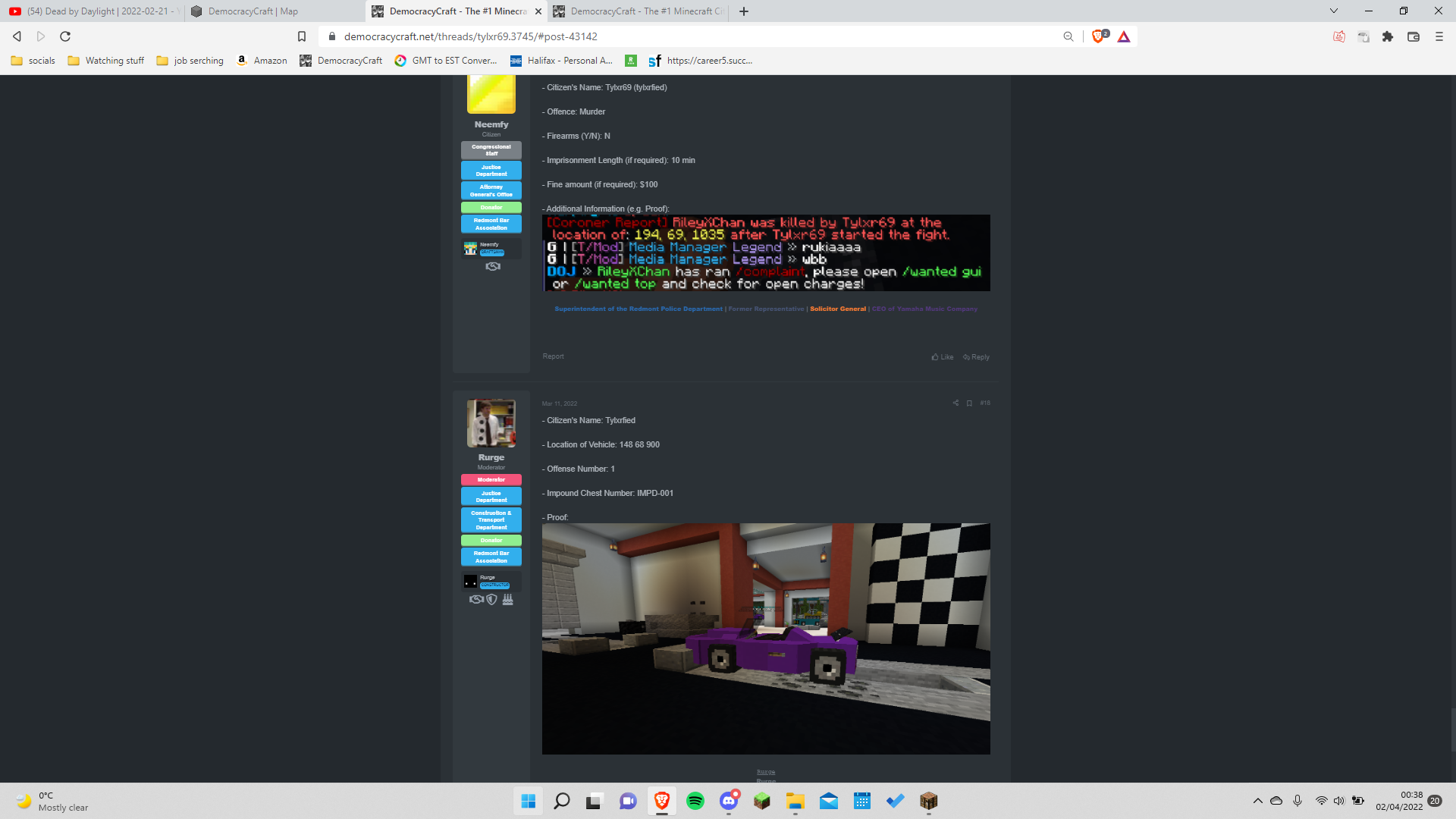Viewport: 1456px width, 819px height.
Task: Click Neemfy's handshake trophy icon
Action: pyautogui.click(x=493, y=266)
